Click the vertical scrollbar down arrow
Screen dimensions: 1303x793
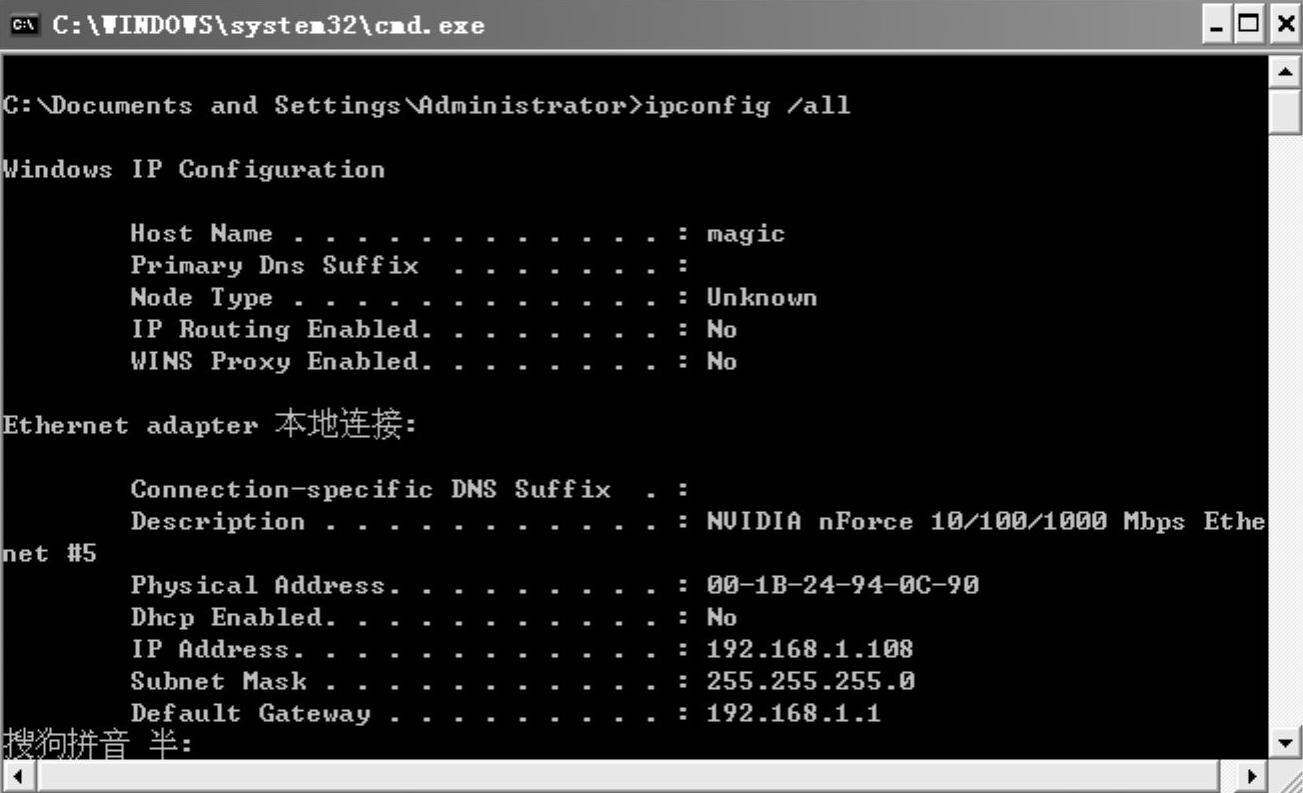(x=1284, y=742)
